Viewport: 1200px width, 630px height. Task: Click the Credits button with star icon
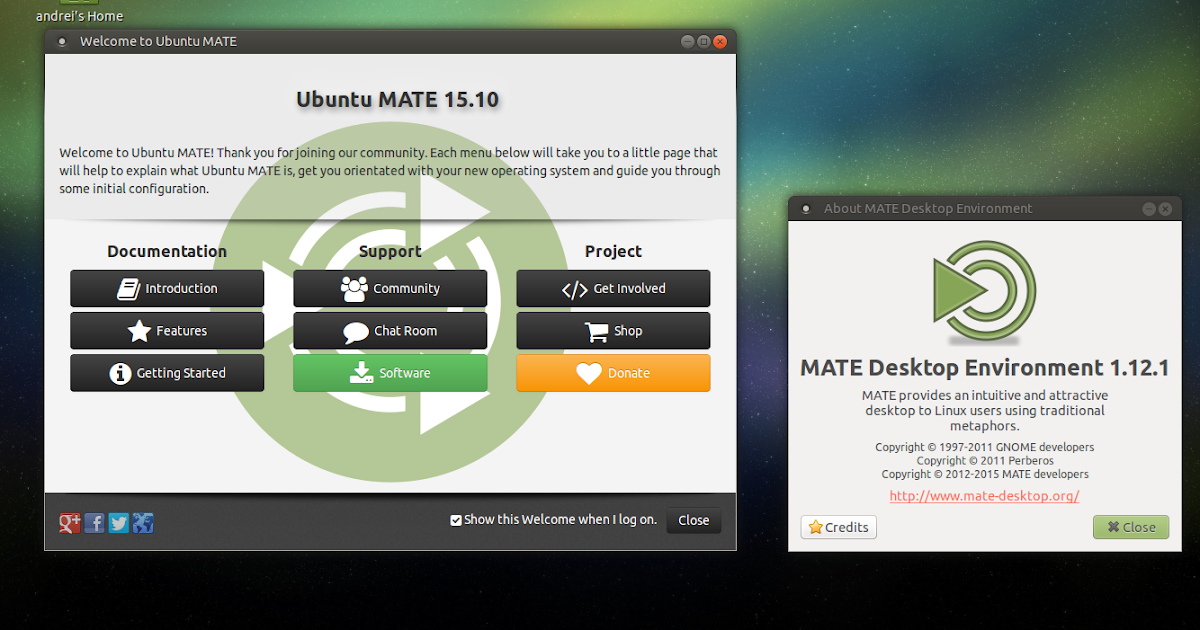(838, 527)
